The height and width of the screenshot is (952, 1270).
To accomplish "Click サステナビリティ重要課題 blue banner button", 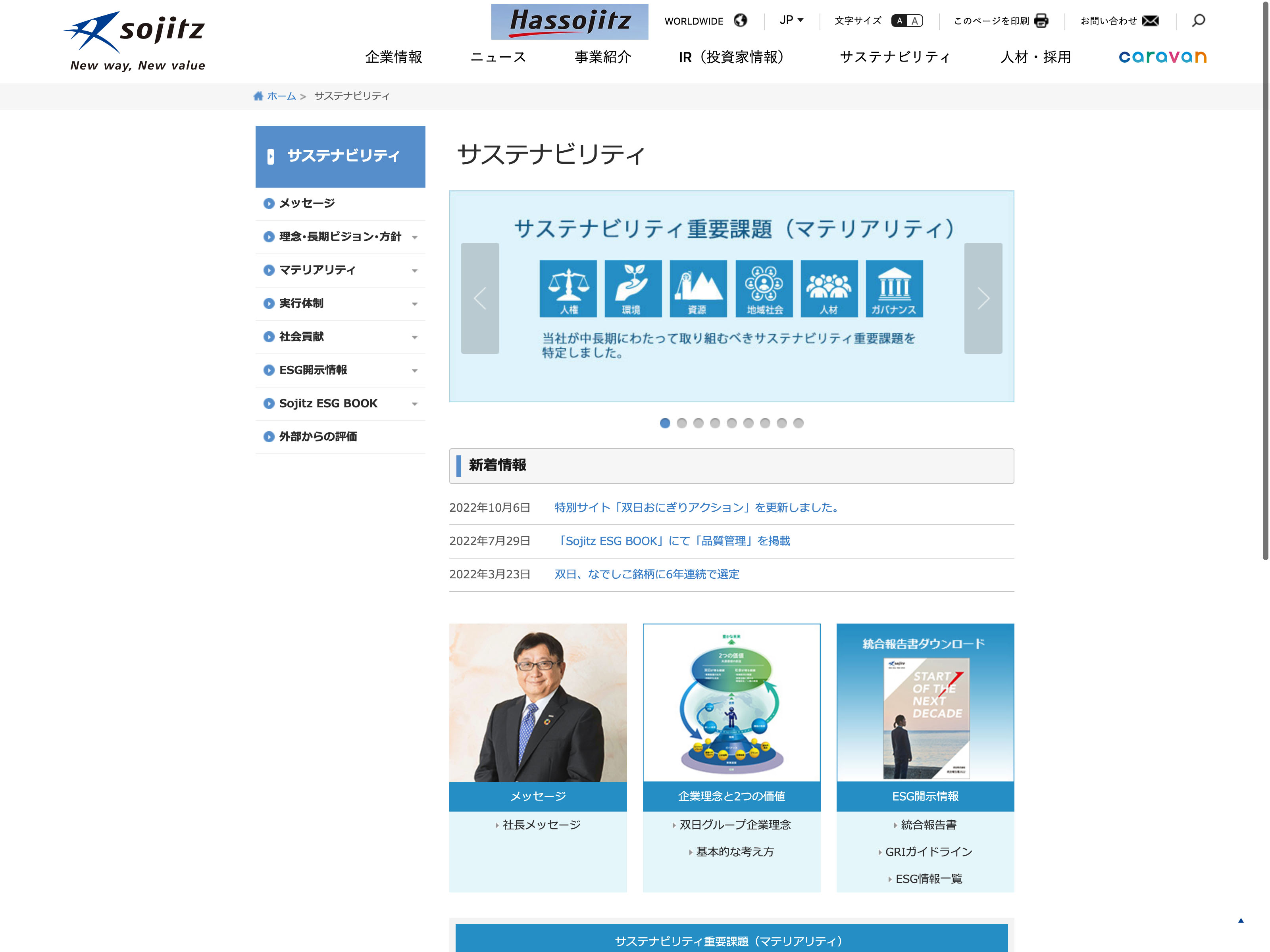I will click(x=731, y=939).
